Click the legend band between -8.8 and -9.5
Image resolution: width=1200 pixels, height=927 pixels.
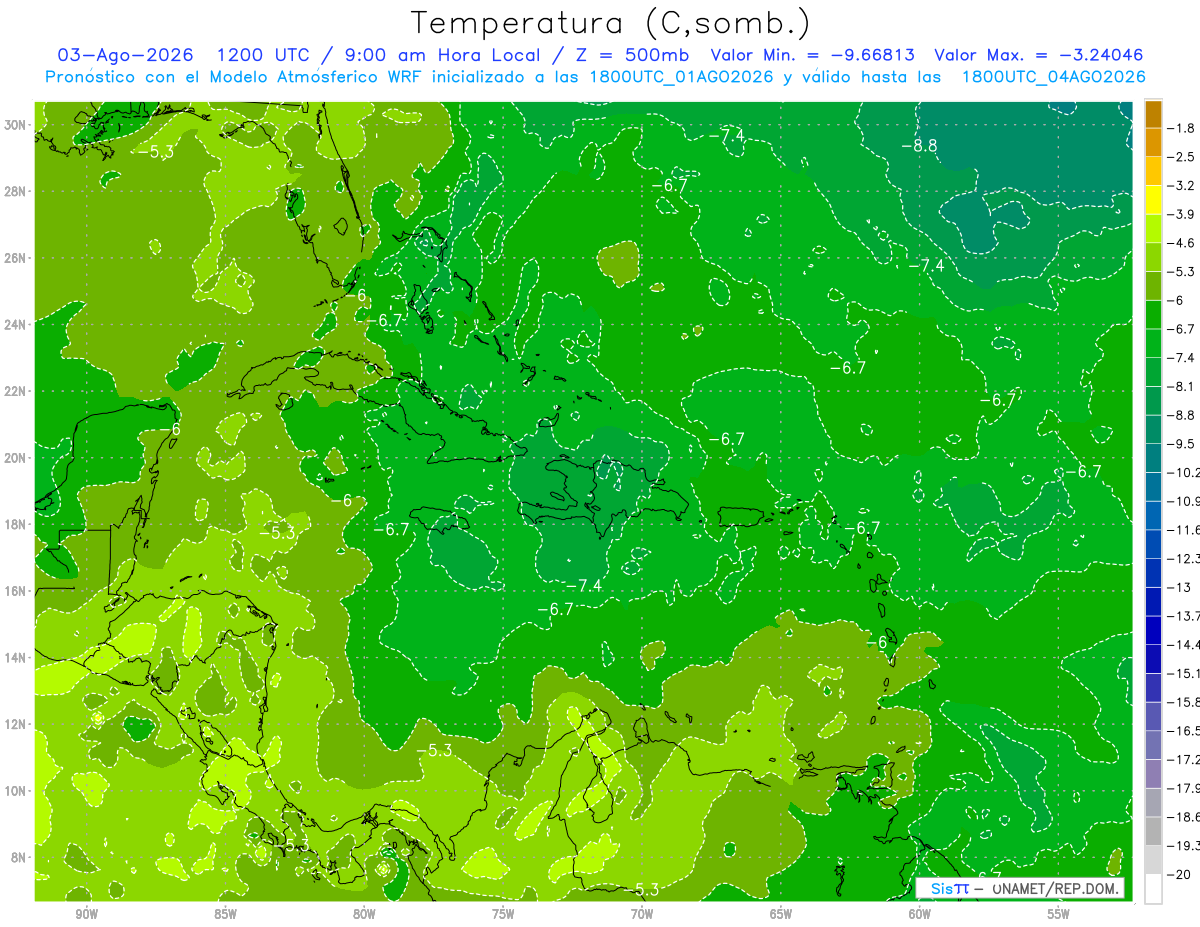1153,429
